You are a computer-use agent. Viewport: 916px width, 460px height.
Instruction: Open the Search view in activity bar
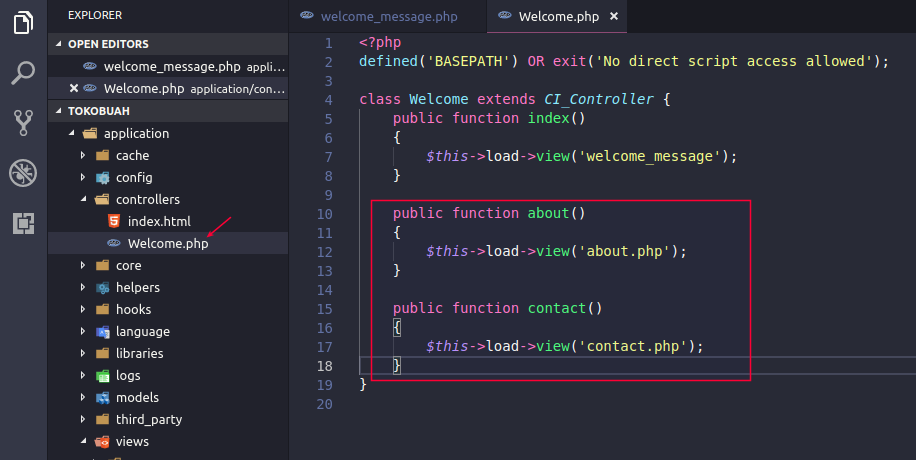coord(23,72)
